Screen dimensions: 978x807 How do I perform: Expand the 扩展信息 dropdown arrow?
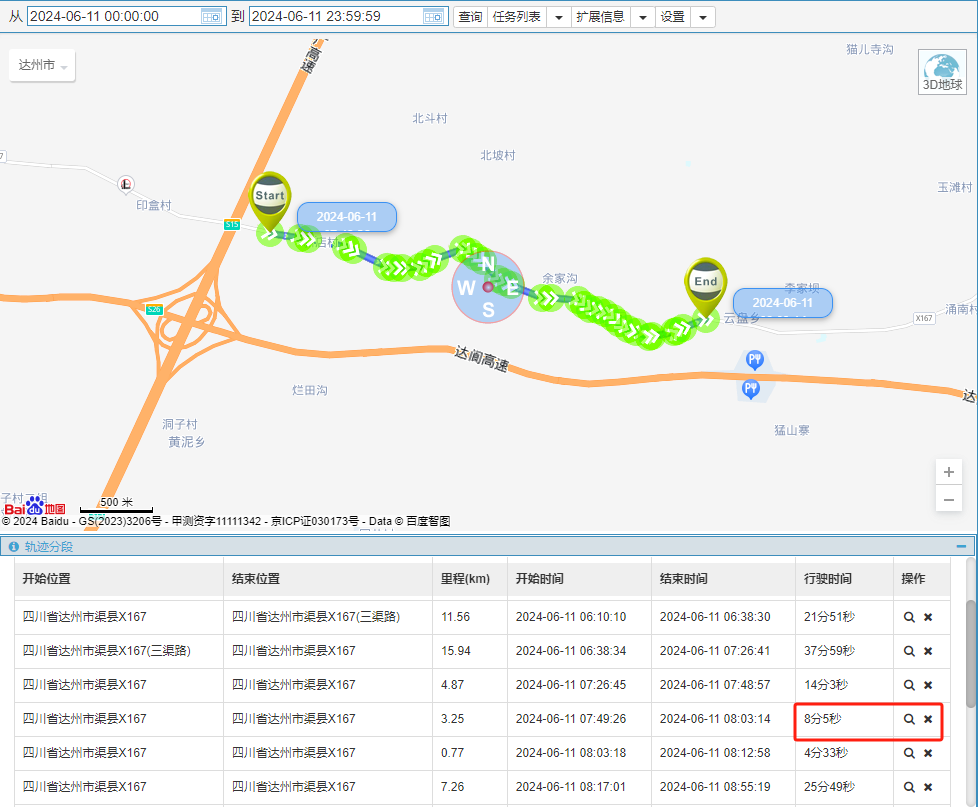click(642, 17)
